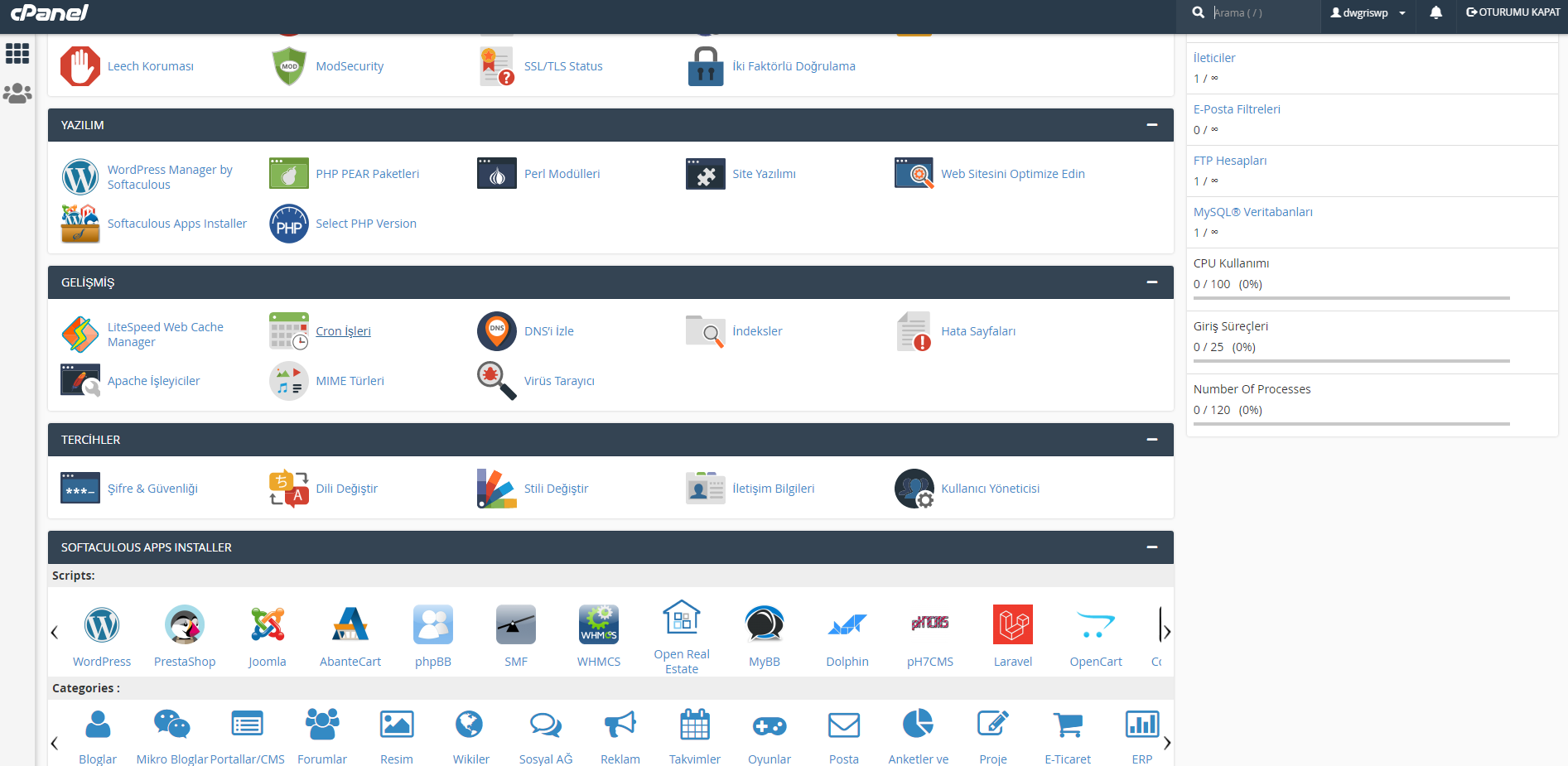Image resolution: width=1568 pixels, height=766 pixels.
Task: Click the FTP Hesapları link
Action: (1230, 161)
